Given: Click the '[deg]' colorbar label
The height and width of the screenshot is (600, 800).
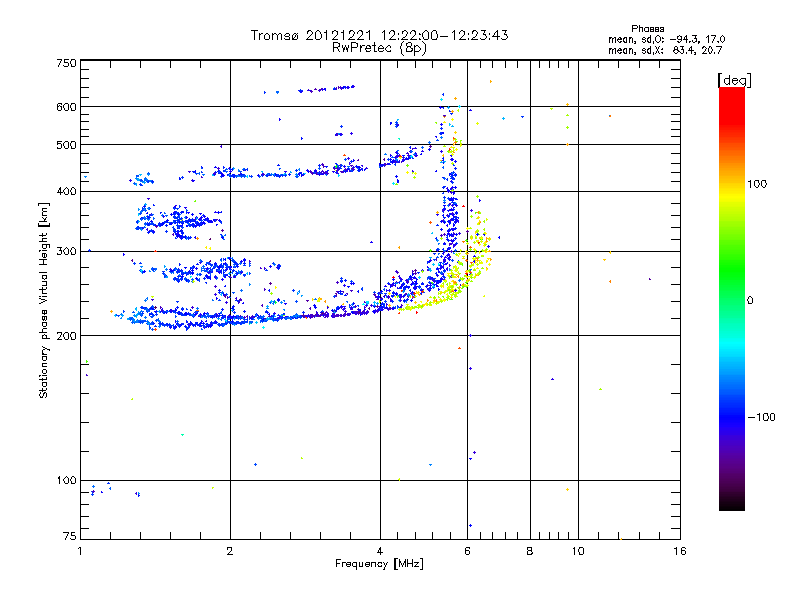Looking at the screenshot, I should pos(734,81).
